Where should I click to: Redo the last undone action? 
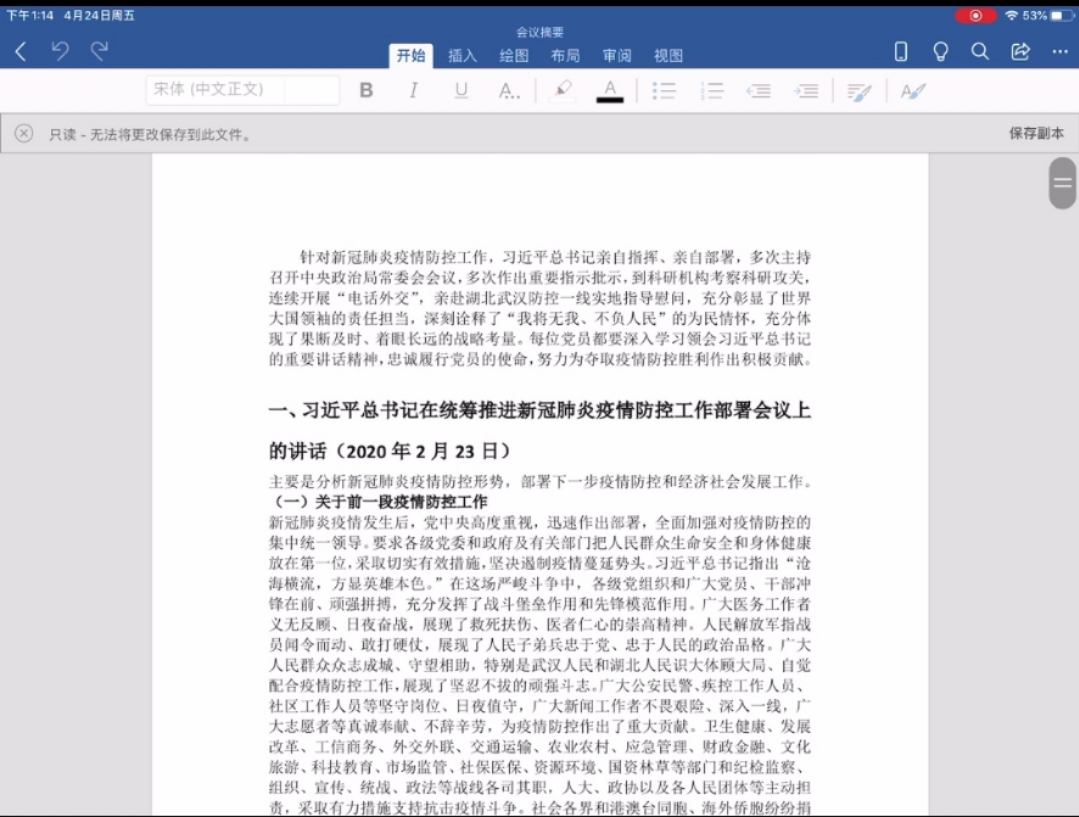[x=99, y=52]
